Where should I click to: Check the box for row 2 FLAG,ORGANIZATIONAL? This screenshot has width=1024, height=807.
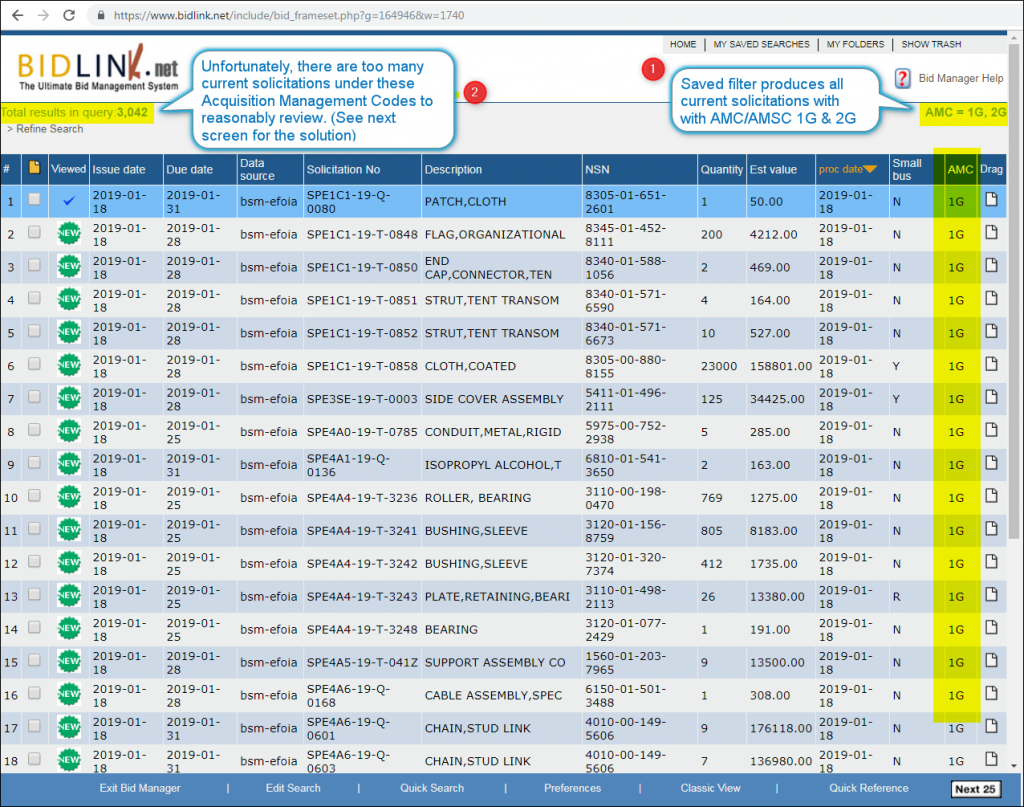click(34, 232)
